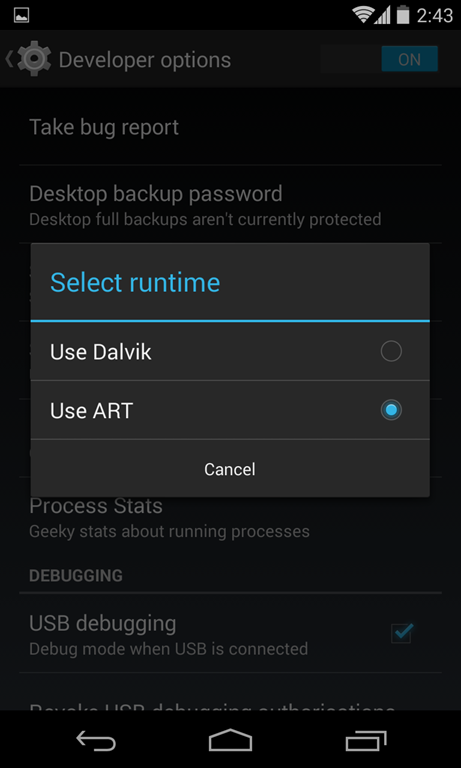Select the Use ART radio button
461x768 pixels.
[x=391, y=410]
